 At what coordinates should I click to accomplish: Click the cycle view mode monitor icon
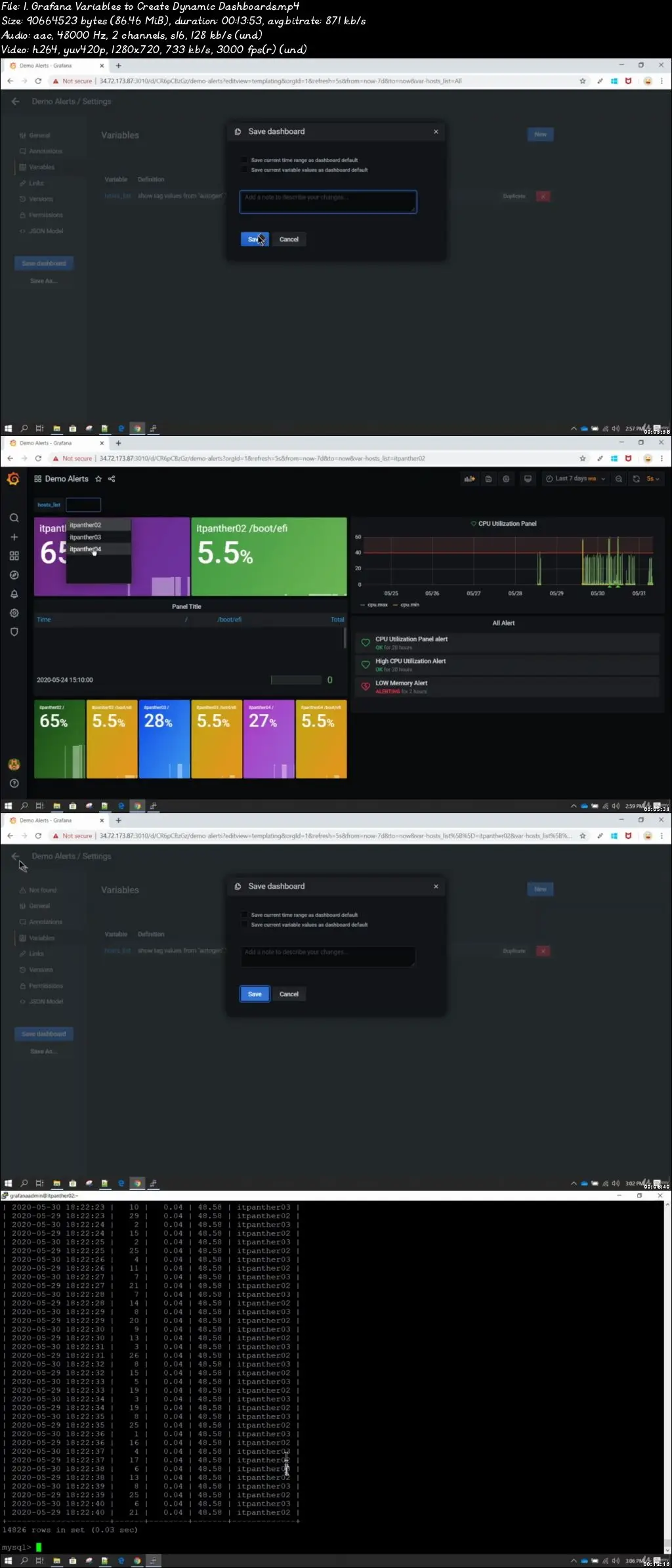(x=528, y=478)
